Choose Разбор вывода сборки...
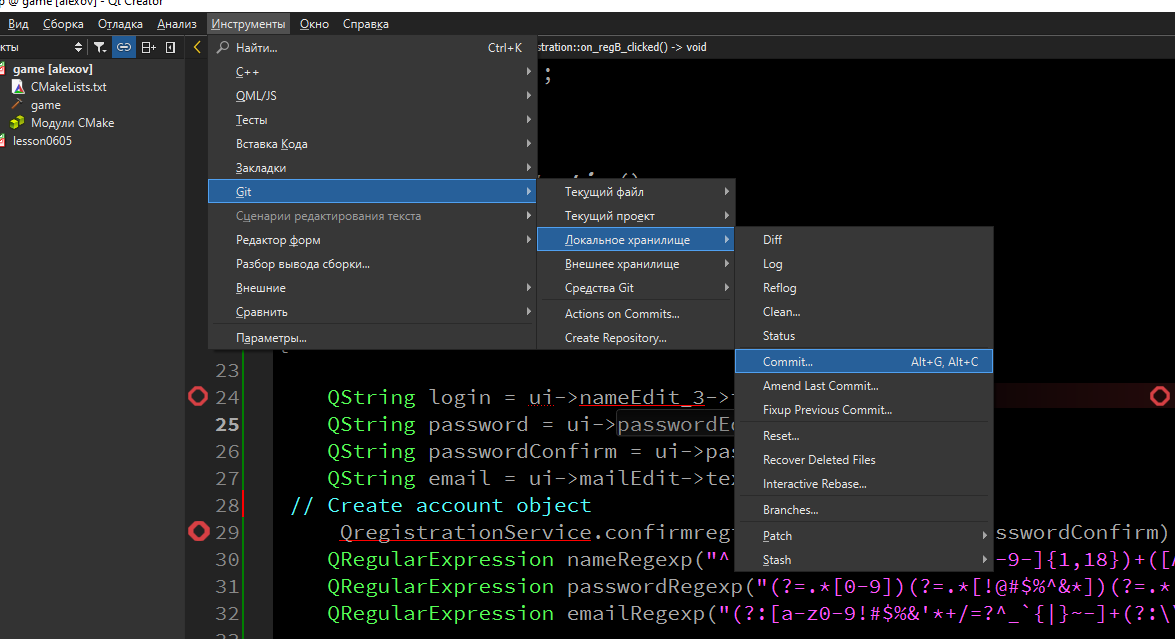Image resolution: width=1175 pixels, height=639 pixels. point(372,264)
